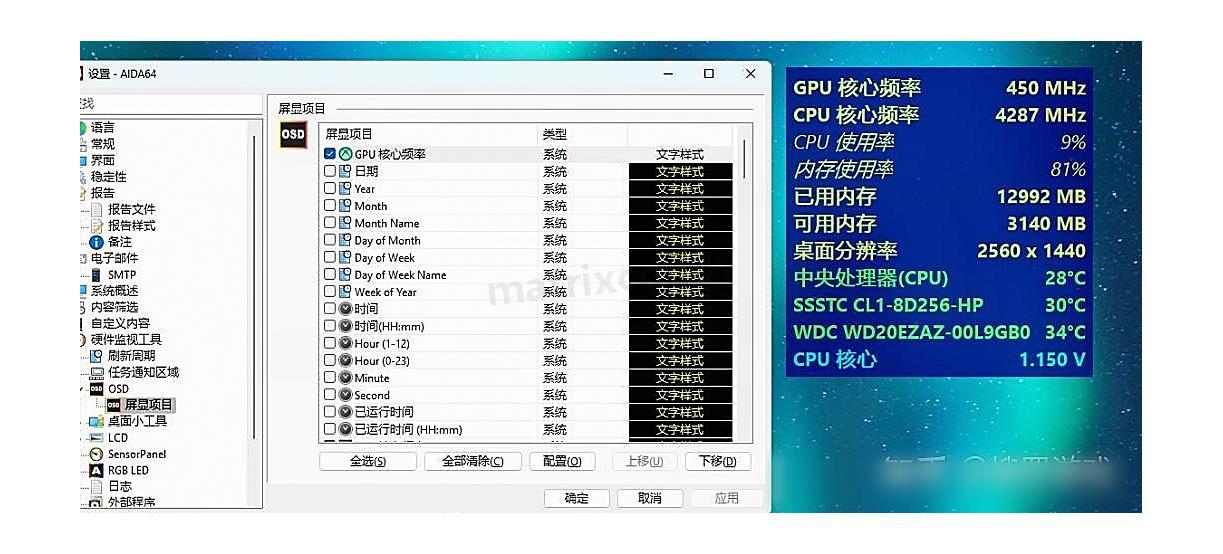1223x554 pixels.
Task: Confirm settings with 确定
Action: tap(577, 498)
